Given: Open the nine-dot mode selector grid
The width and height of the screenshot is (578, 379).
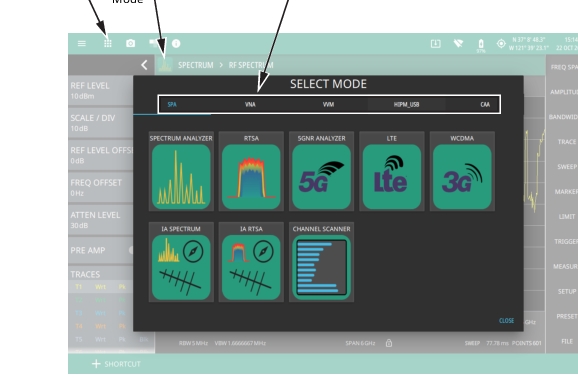Looking at the screenshot, I should click(x=108, y=44).
